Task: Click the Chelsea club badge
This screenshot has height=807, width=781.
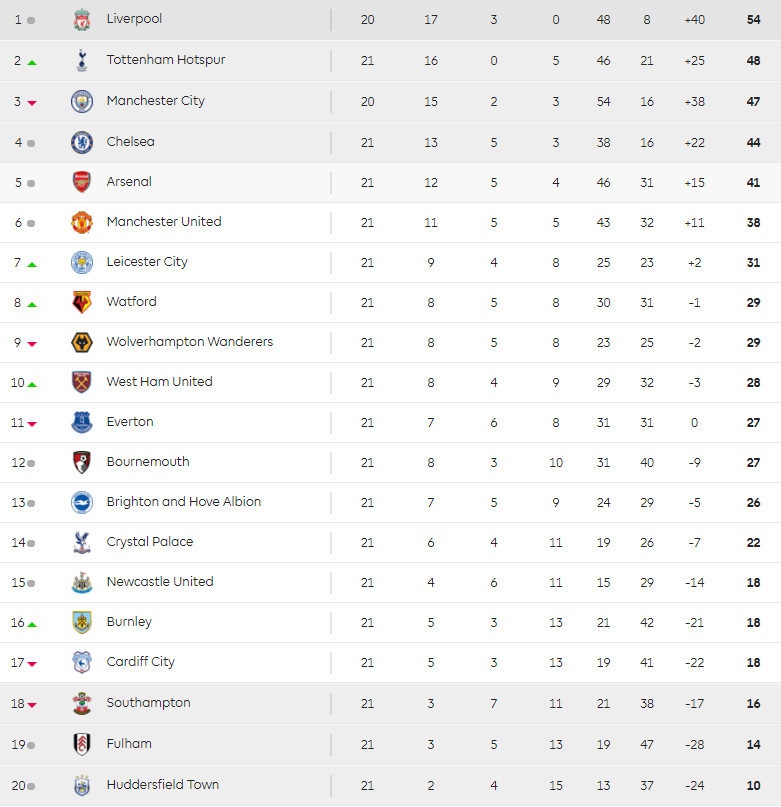Action: click(82, 142)
